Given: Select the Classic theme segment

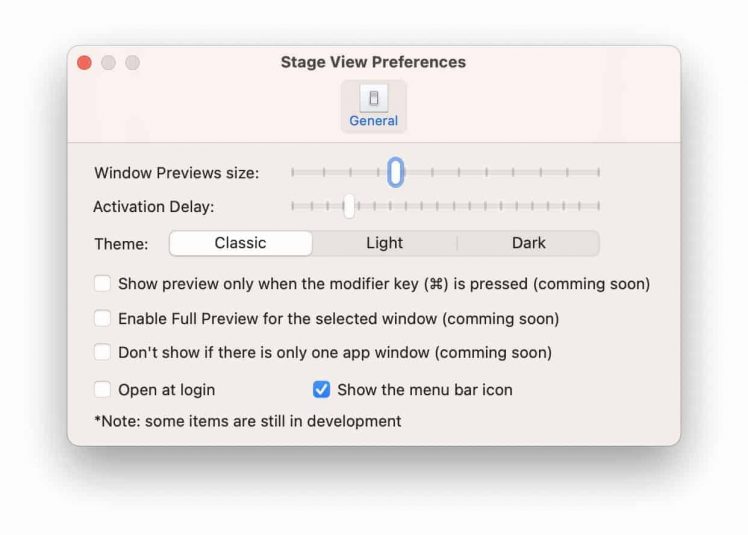Looking at the screenshot, I should point(240,243).
